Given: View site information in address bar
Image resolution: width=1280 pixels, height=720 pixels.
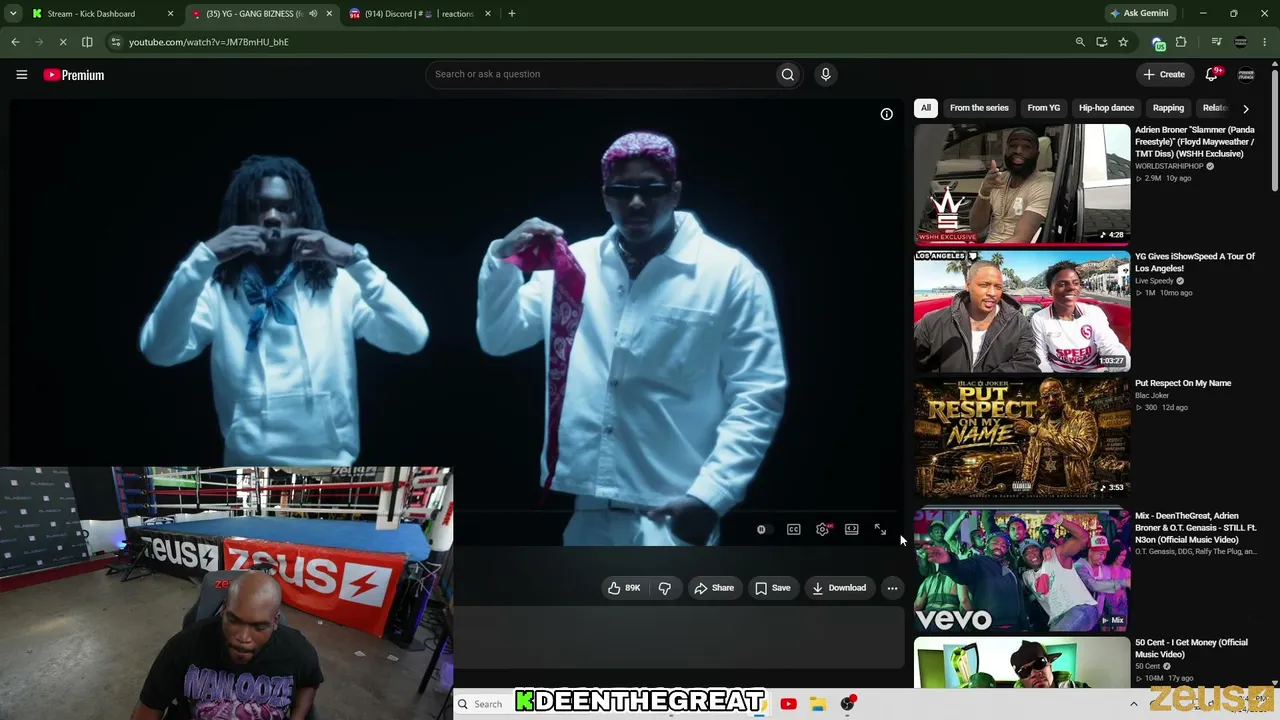Looking at the screenshot, I should (116, 42).
